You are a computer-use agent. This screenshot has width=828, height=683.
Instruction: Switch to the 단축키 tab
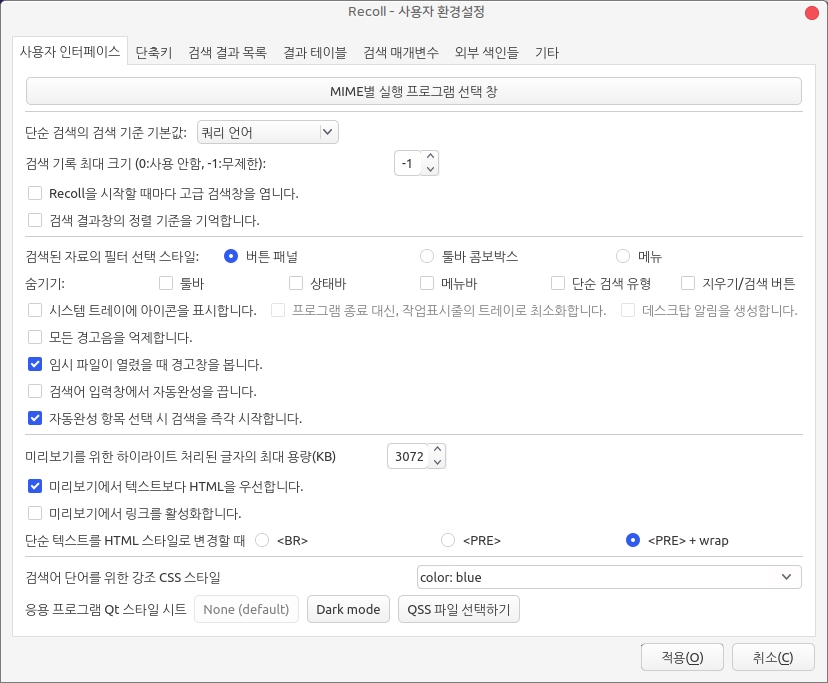pyautogui.click(x=154, y=51)
